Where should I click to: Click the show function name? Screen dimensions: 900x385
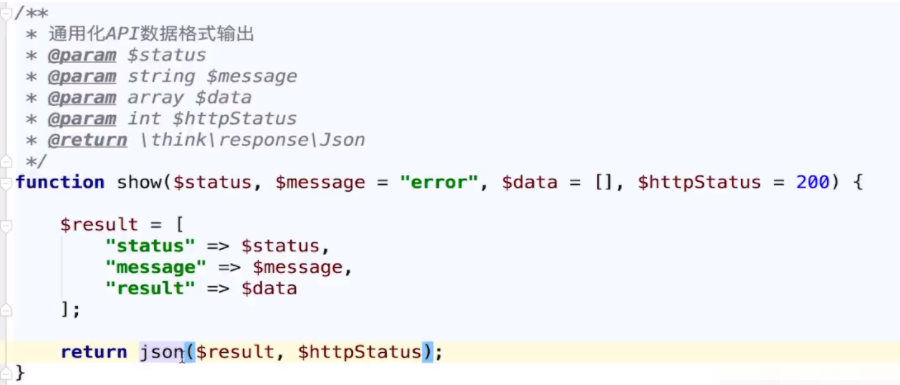139,183
